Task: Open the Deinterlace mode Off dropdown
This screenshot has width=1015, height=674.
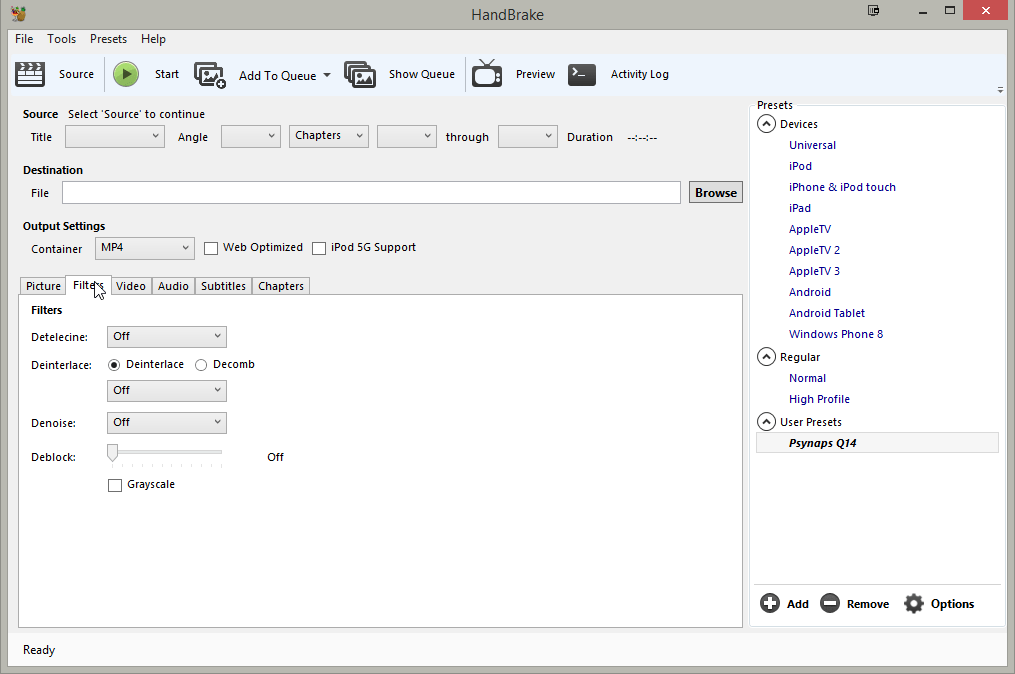Action: (x=167, y=390)
